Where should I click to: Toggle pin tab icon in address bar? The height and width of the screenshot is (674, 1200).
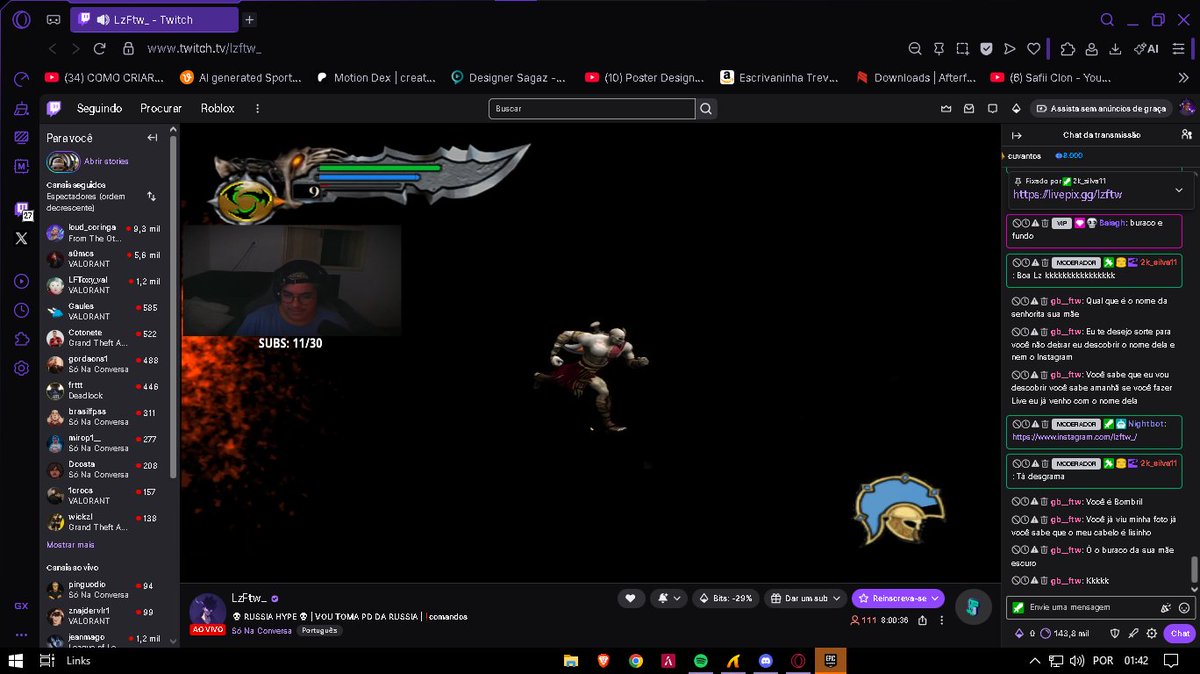[939, 48]
